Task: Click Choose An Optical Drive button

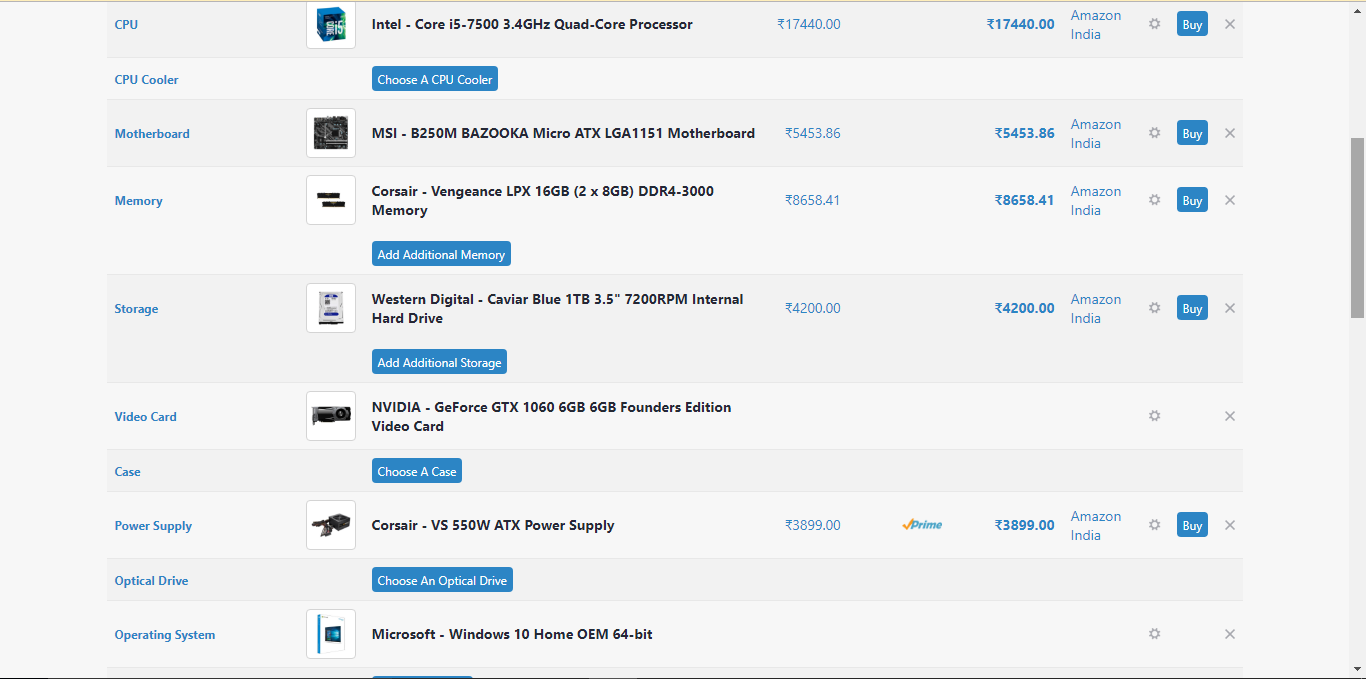Action: 442,580
